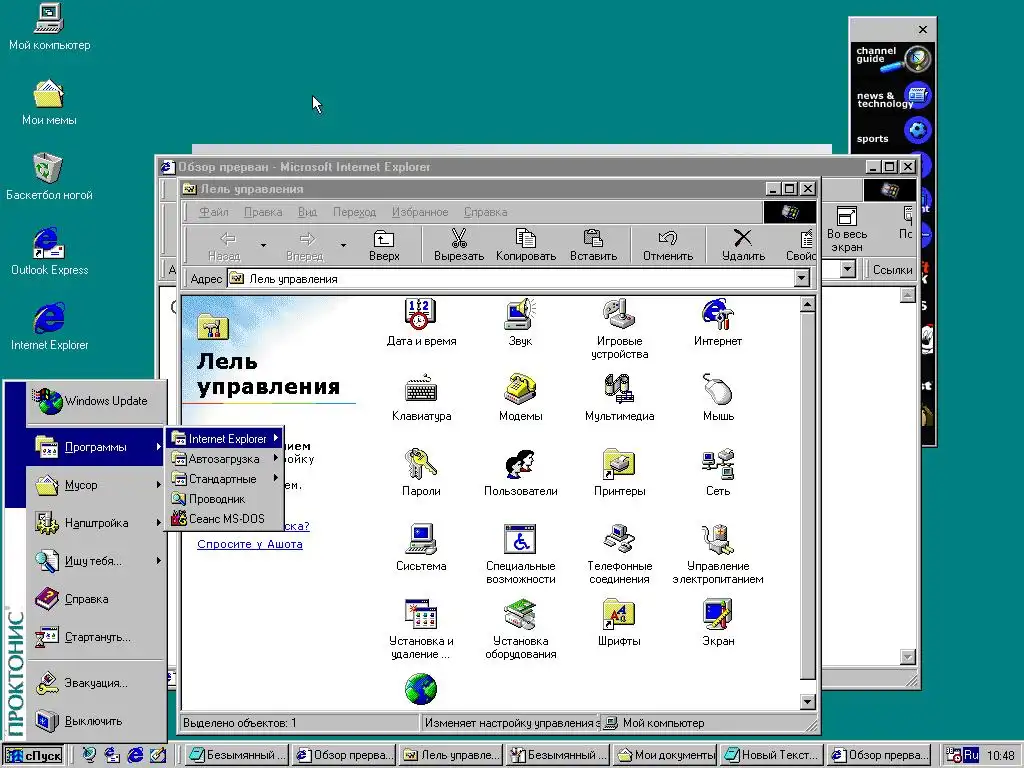Follow the Спросите у Ашота link

pos(249,544)
